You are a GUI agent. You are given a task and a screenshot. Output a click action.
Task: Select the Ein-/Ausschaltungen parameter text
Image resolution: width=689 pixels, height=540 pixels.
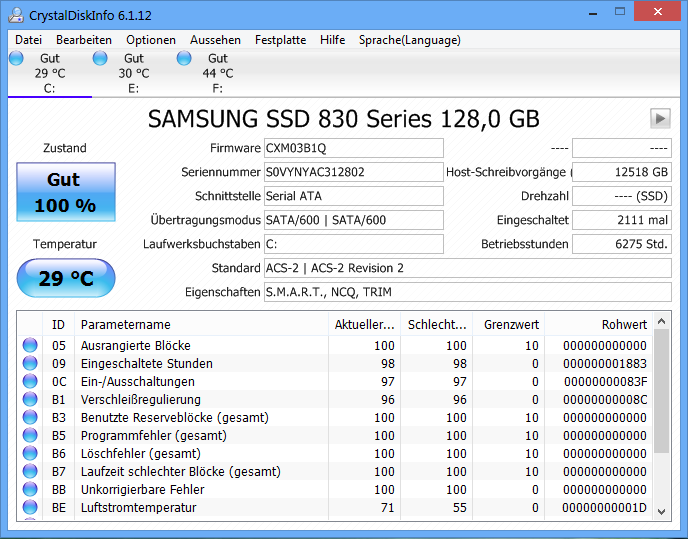point(138,382)
